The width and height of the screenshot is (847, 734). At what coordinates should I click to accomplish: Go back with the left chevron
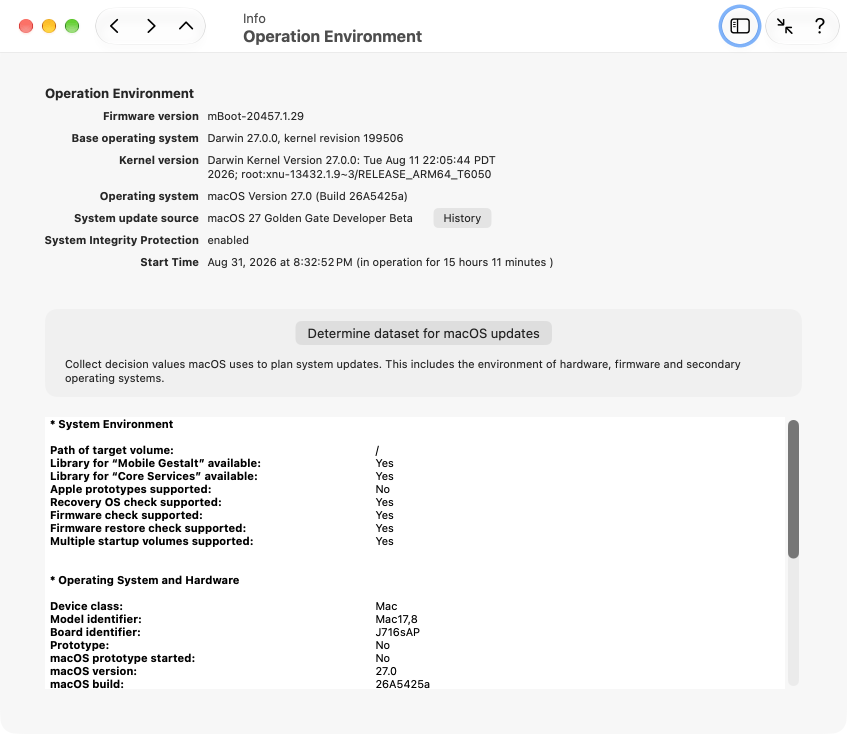pyautogui.click(x=114, y=26)
